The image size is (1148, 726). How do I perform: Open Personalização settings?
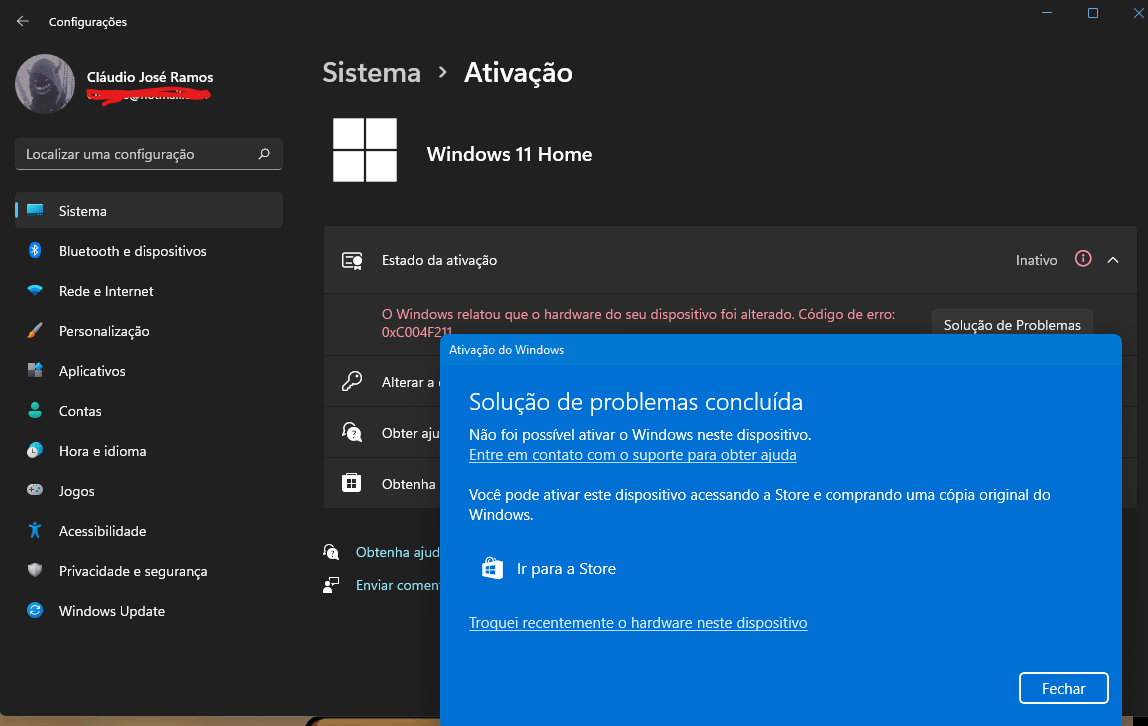[x=149, y=331]
